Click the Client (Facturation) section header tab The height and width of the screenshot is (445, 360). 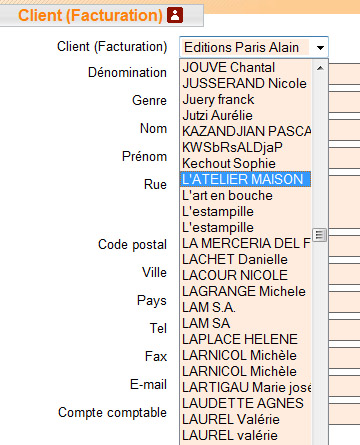(101, 15)
